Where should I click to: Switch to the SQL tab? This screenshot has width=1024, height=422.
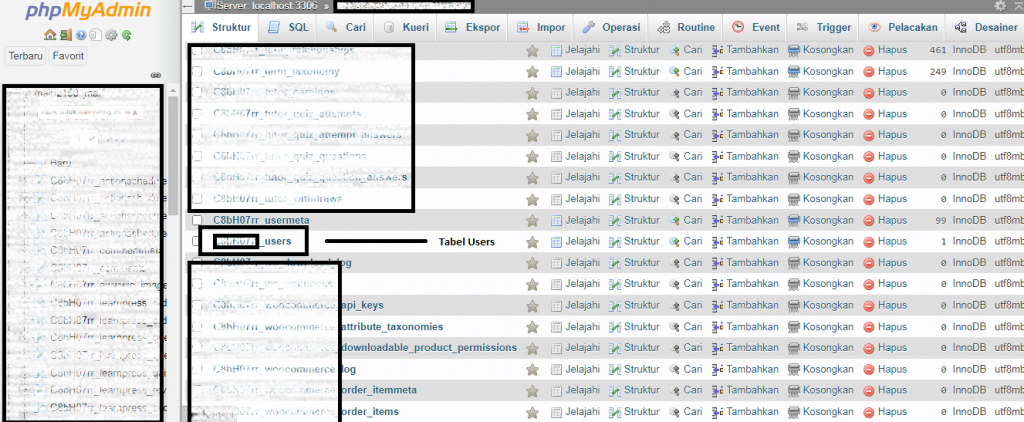(288, 28)
